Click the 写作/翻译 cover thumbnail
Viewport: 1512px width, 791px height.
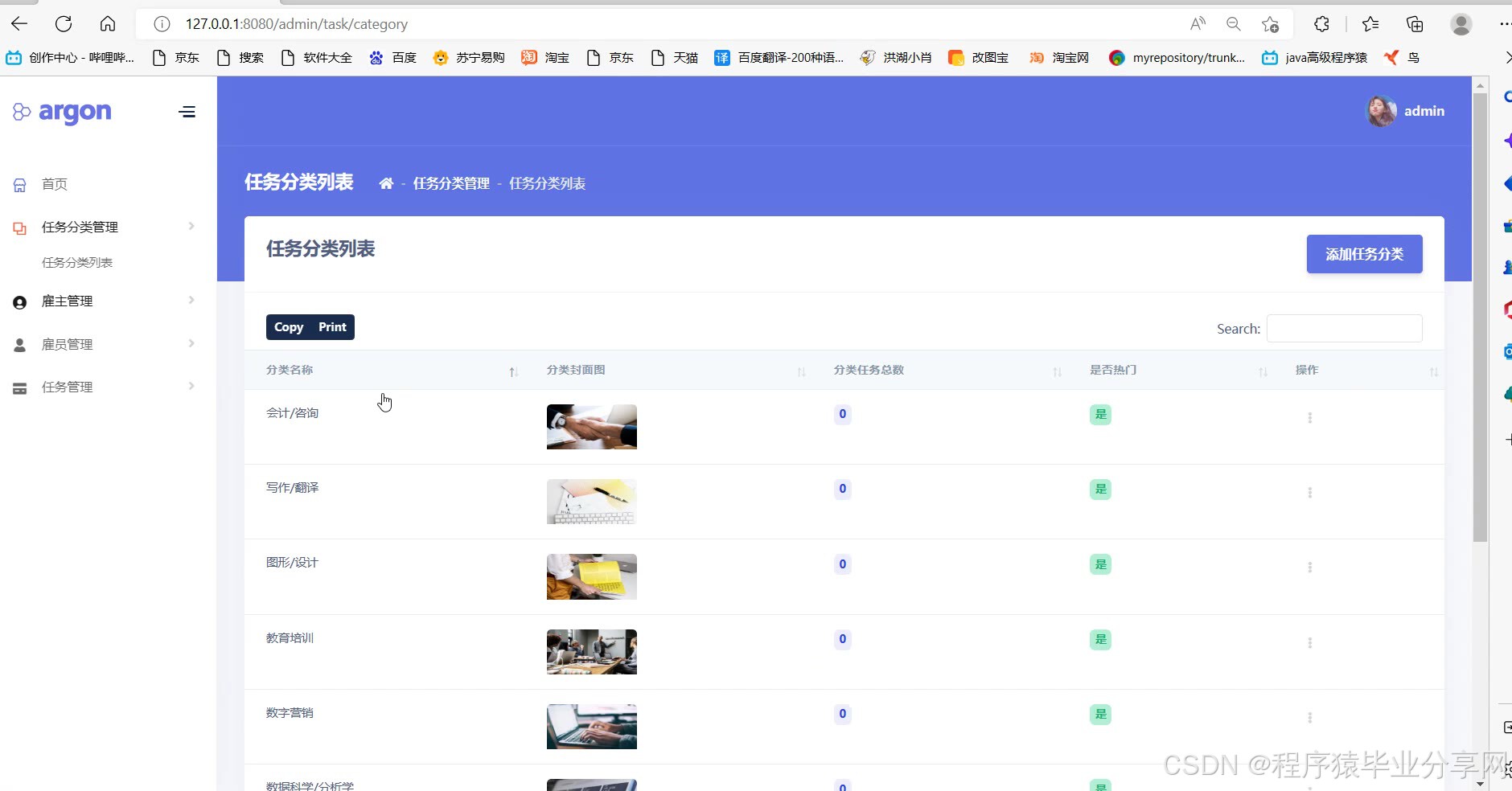pos(592,502)
